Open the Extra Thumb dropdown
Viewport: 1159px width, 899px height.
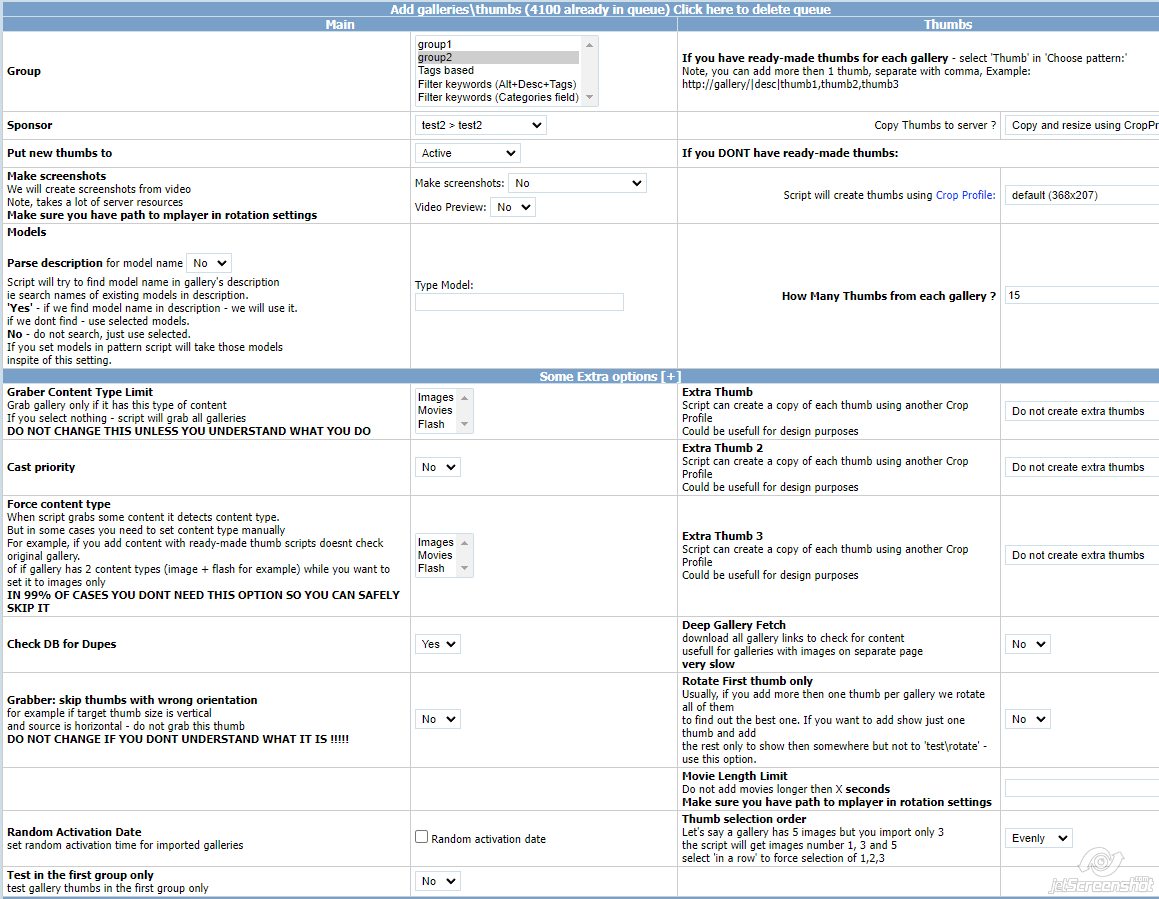1082,411
